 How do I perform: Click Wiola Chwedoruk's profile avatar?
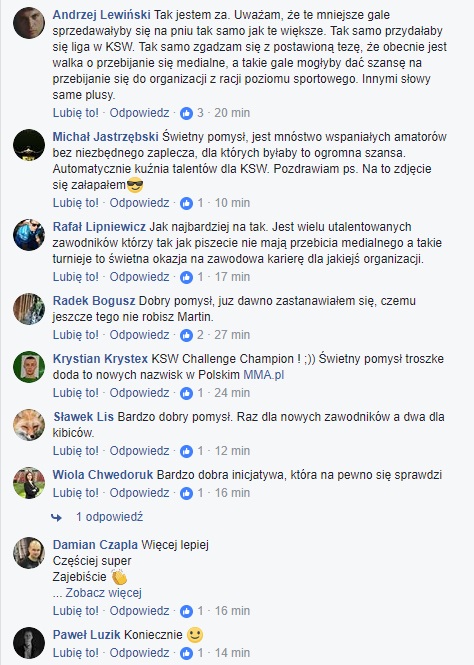29,483
